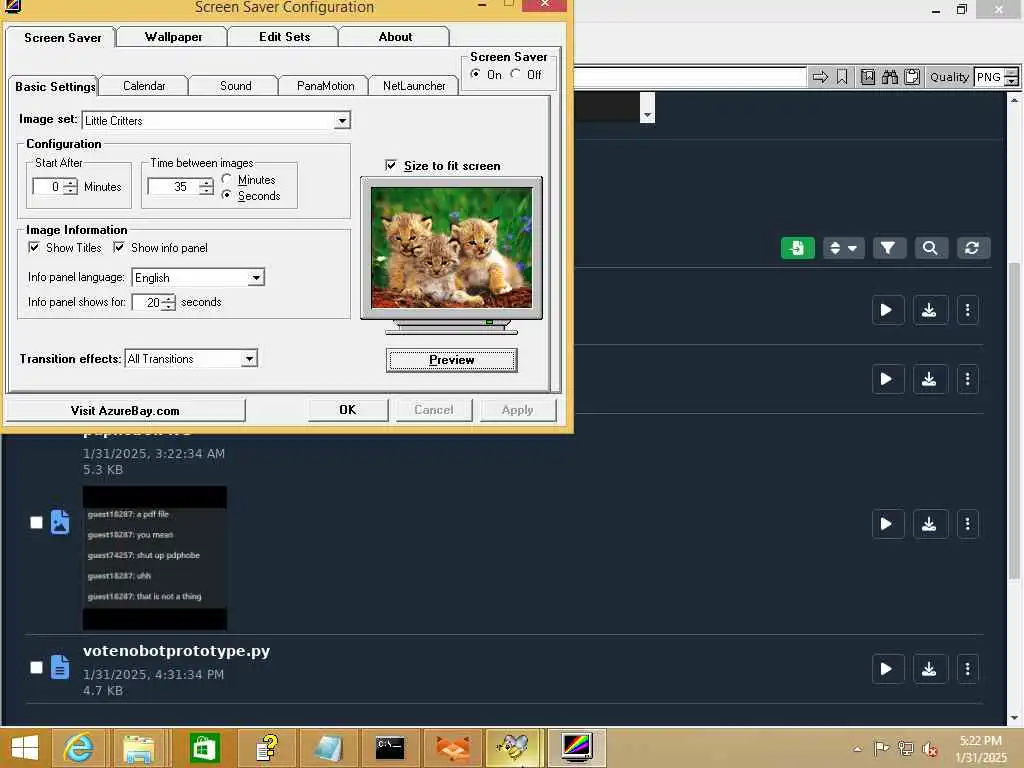Switch to the Wallpaper tab
Viewport: 1024px width, 768px height.
click(x=173, y=37)
